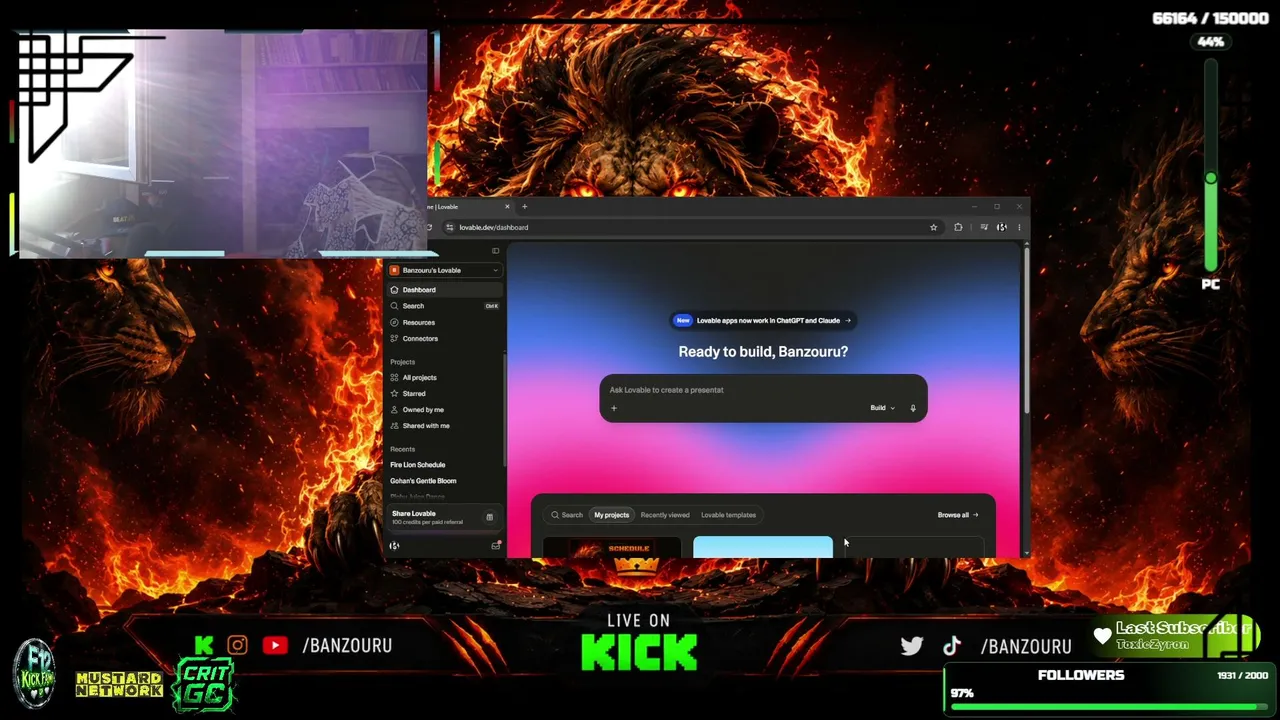Click the Twitter bird icon in overlay
Screen dimensions: 1280x720
point(912,646)
